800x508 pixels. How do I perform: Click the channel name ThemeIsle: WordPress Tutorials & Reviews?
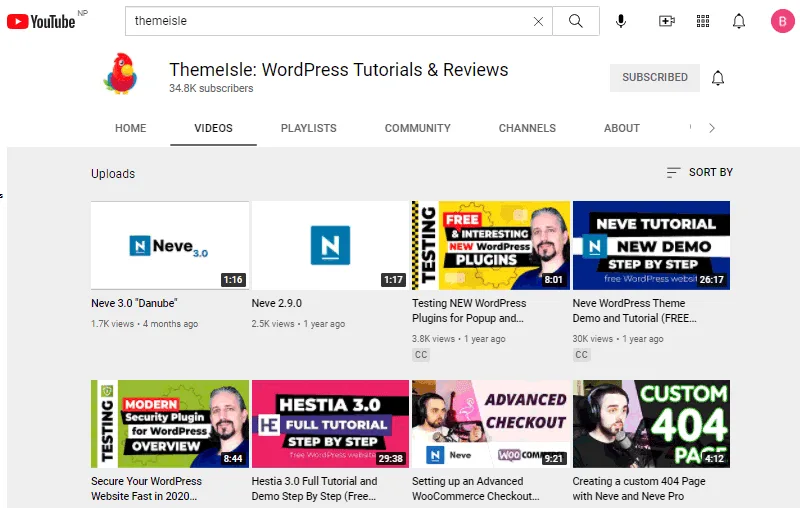tap(339, 69)
